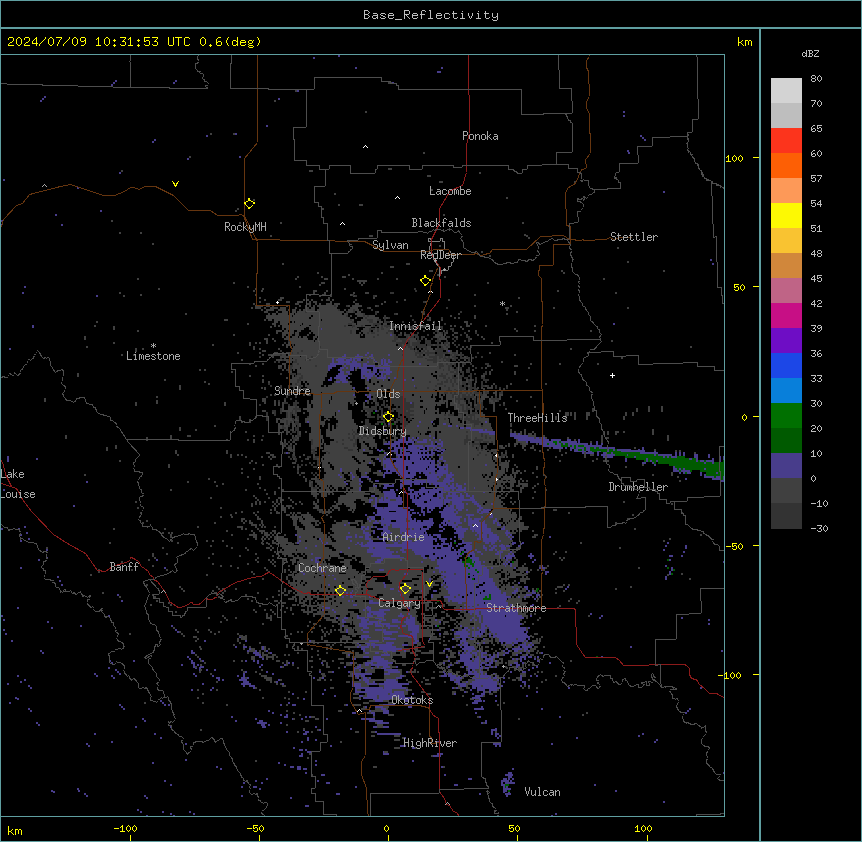The height and width of the screenshot is (842, 862).
Task: Click the red 60-65 dBZ legend swatch
Action: click(786, 141)
